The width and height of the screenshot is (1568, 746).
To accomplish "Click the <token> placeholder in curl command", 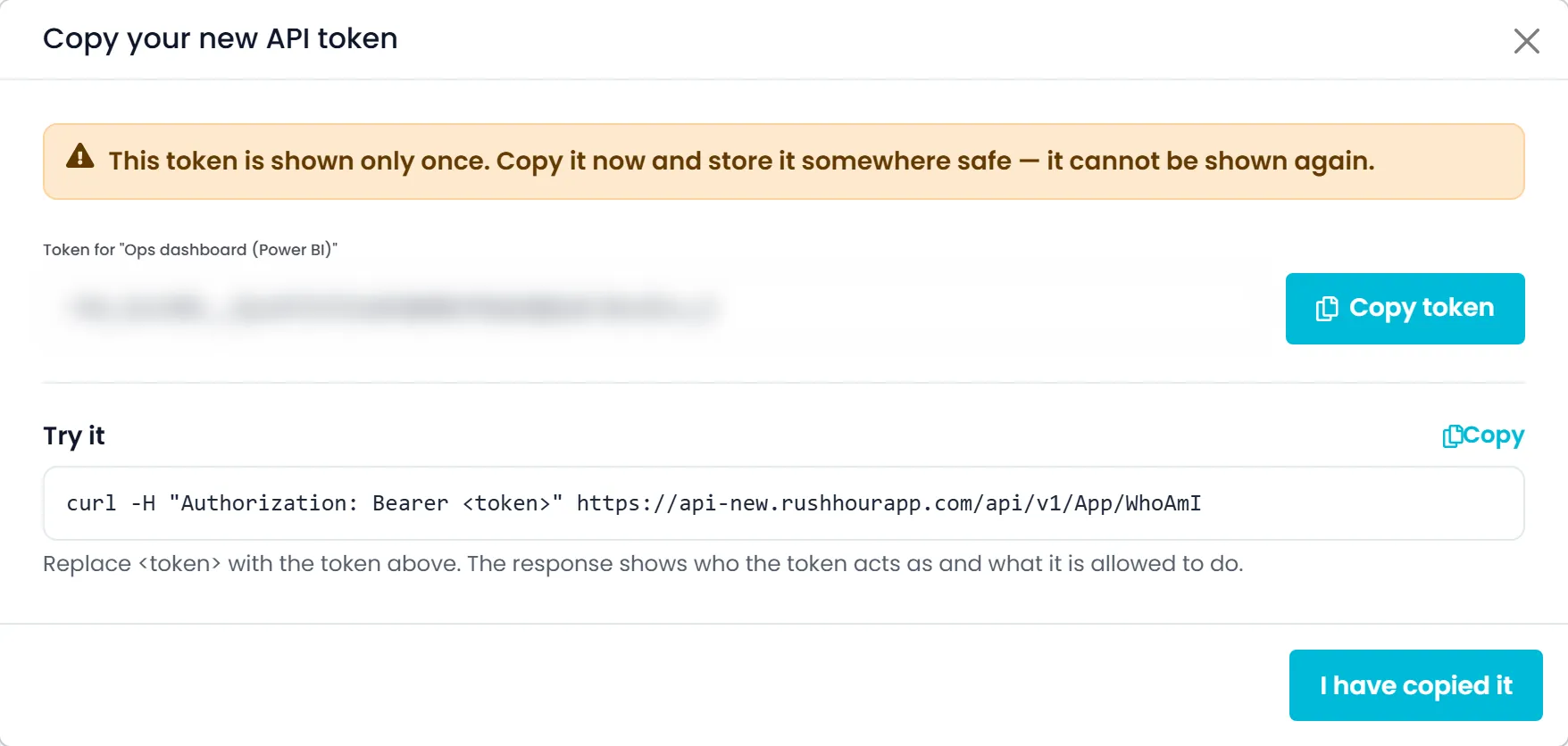I will (x=506, y=503).
